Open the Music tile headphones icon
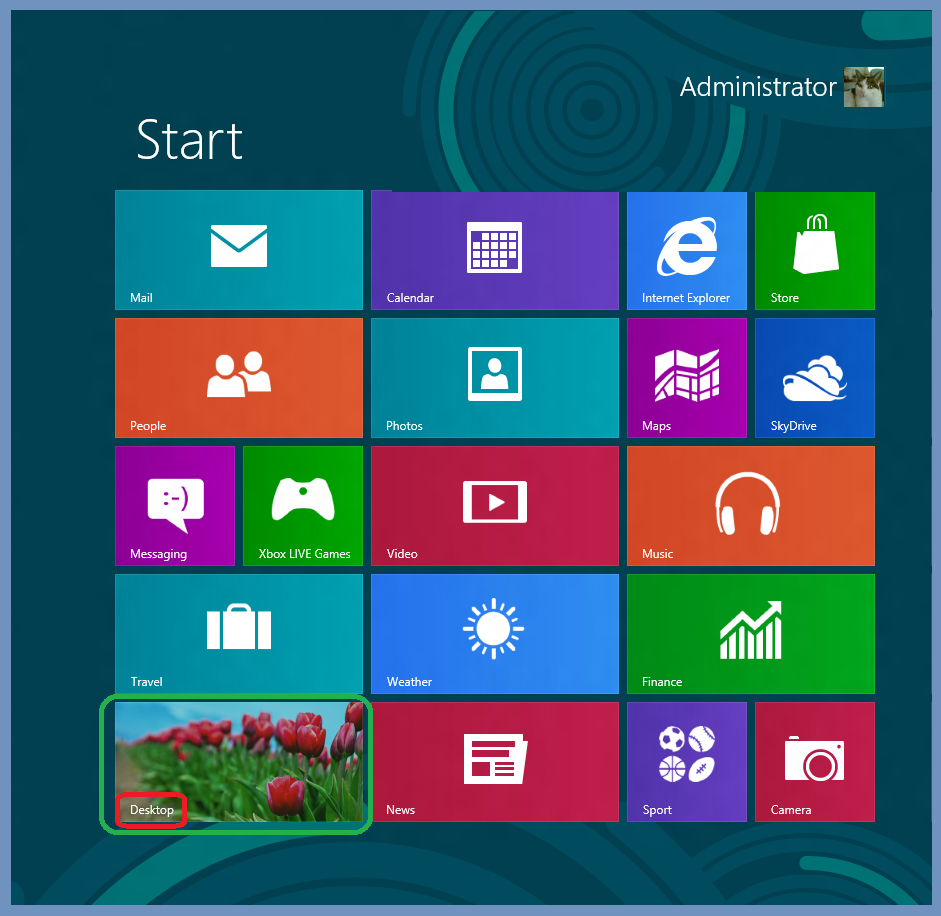The image size is (941, 916). pos(748,503)
